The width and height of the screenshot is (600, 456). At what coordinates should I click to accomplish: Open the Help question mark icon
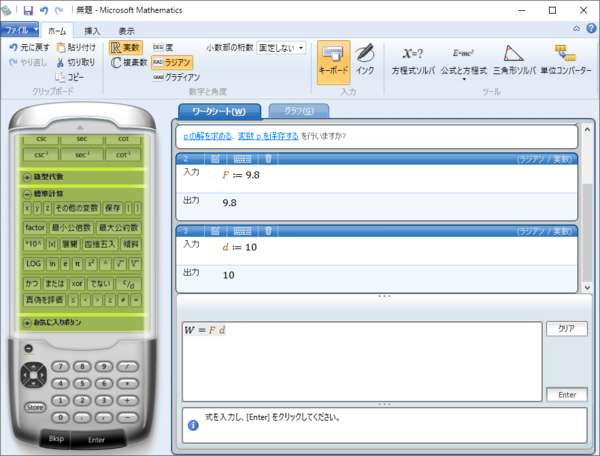(x=591, y=28)
